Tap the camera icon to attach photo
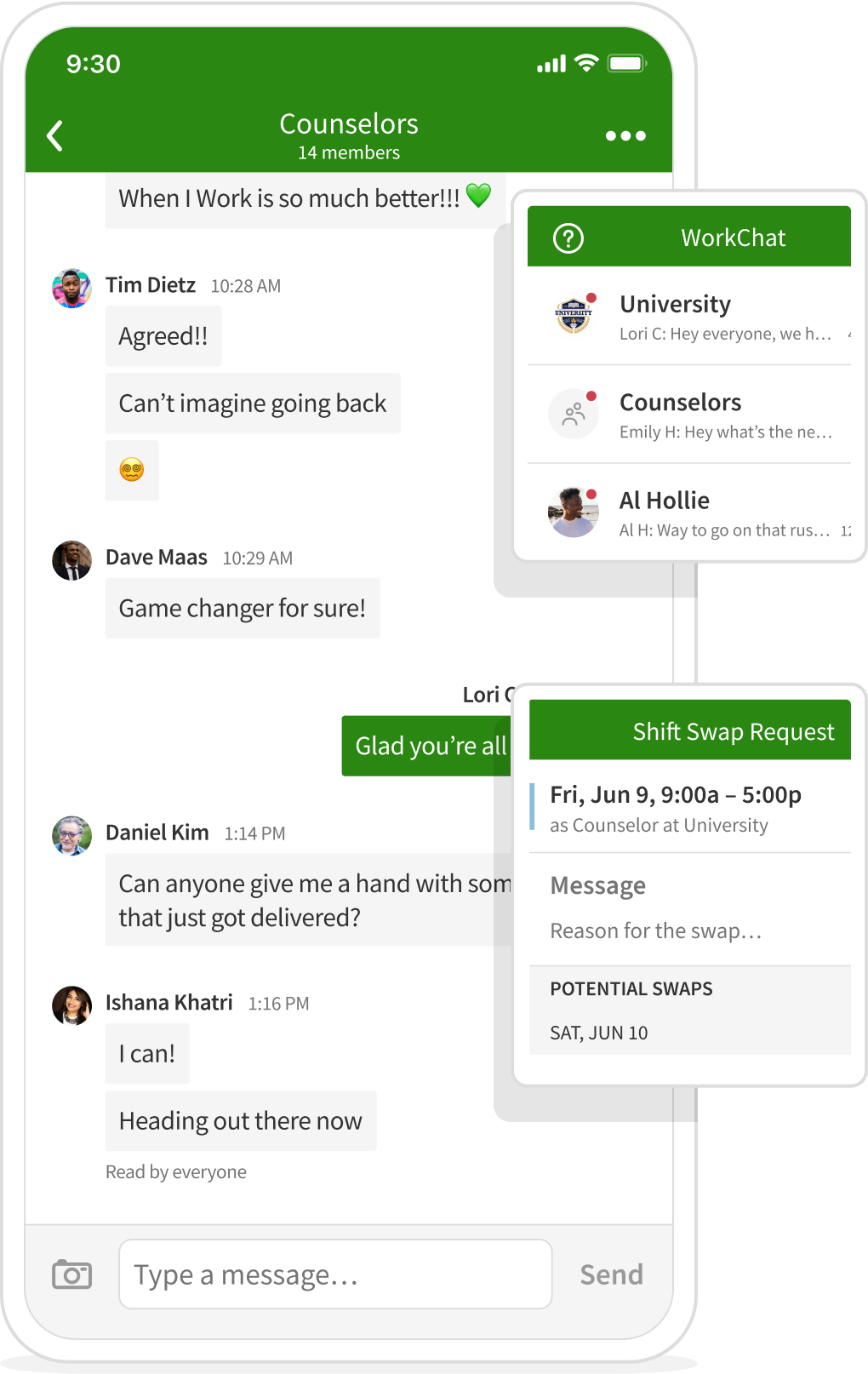The image size is (868, 1374). [72, 1274]
